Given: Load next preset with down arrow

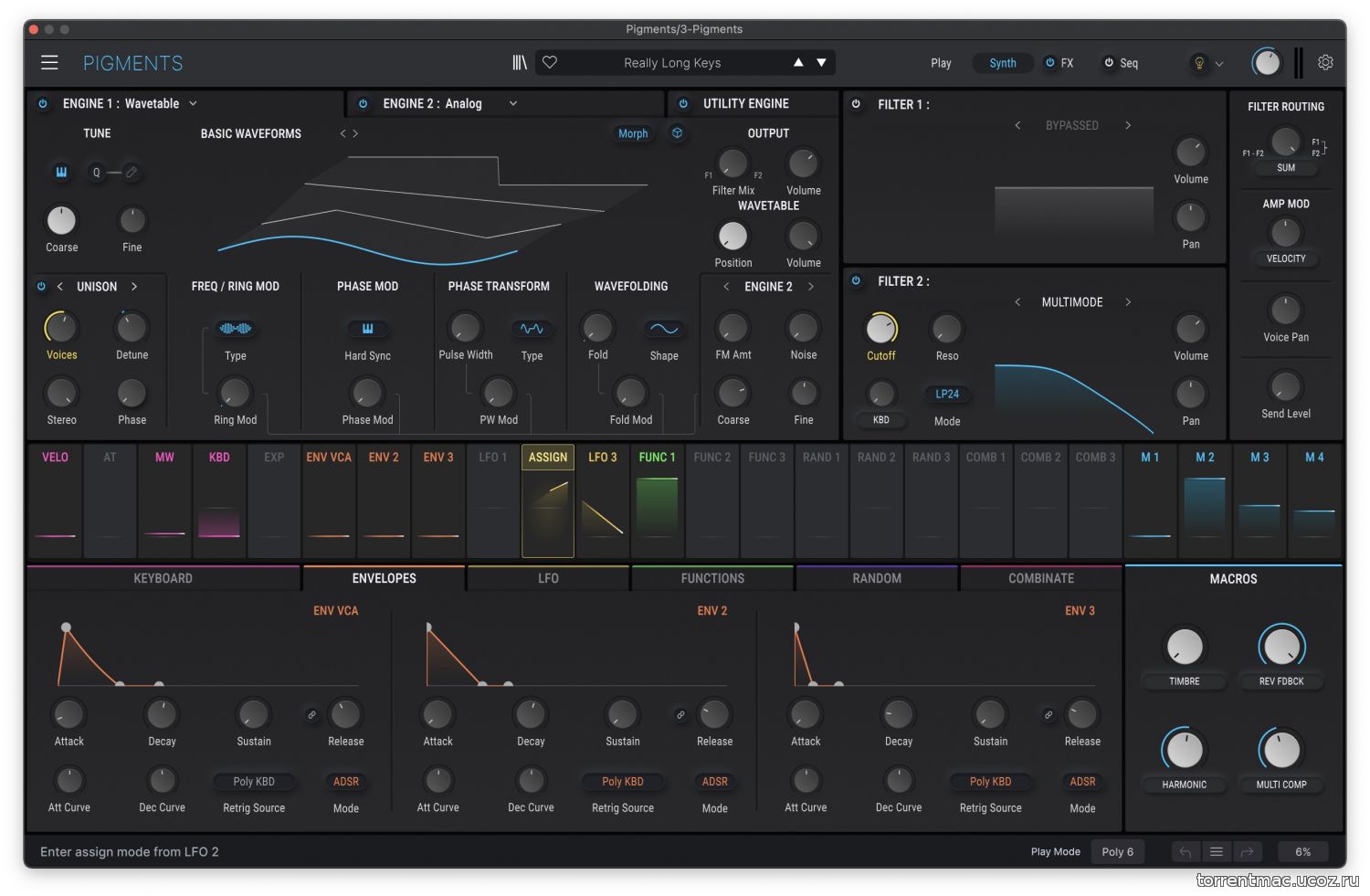Looking at the screenshot, I should (821, 62).
